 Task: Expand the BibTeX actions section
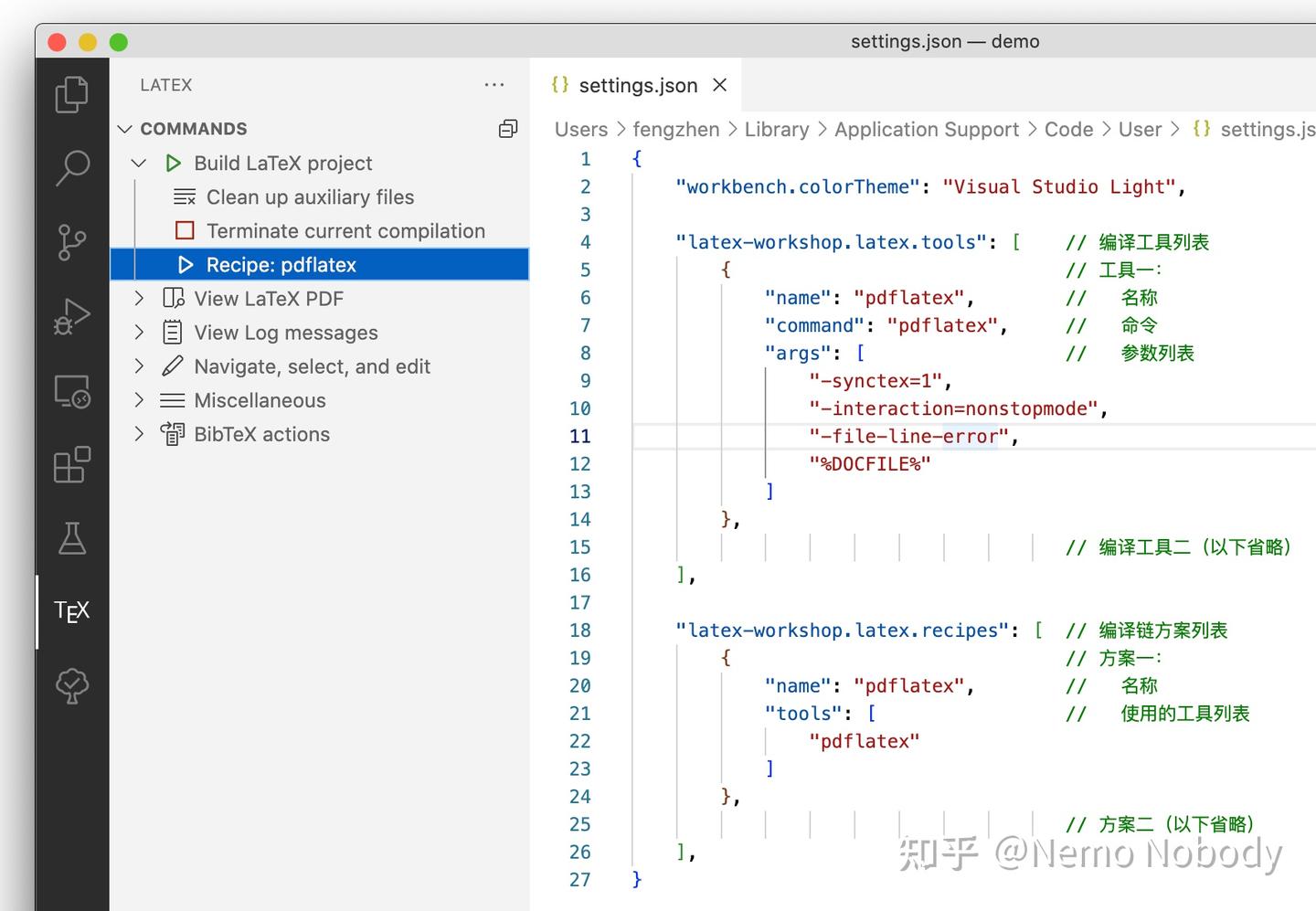pos(138,434)
